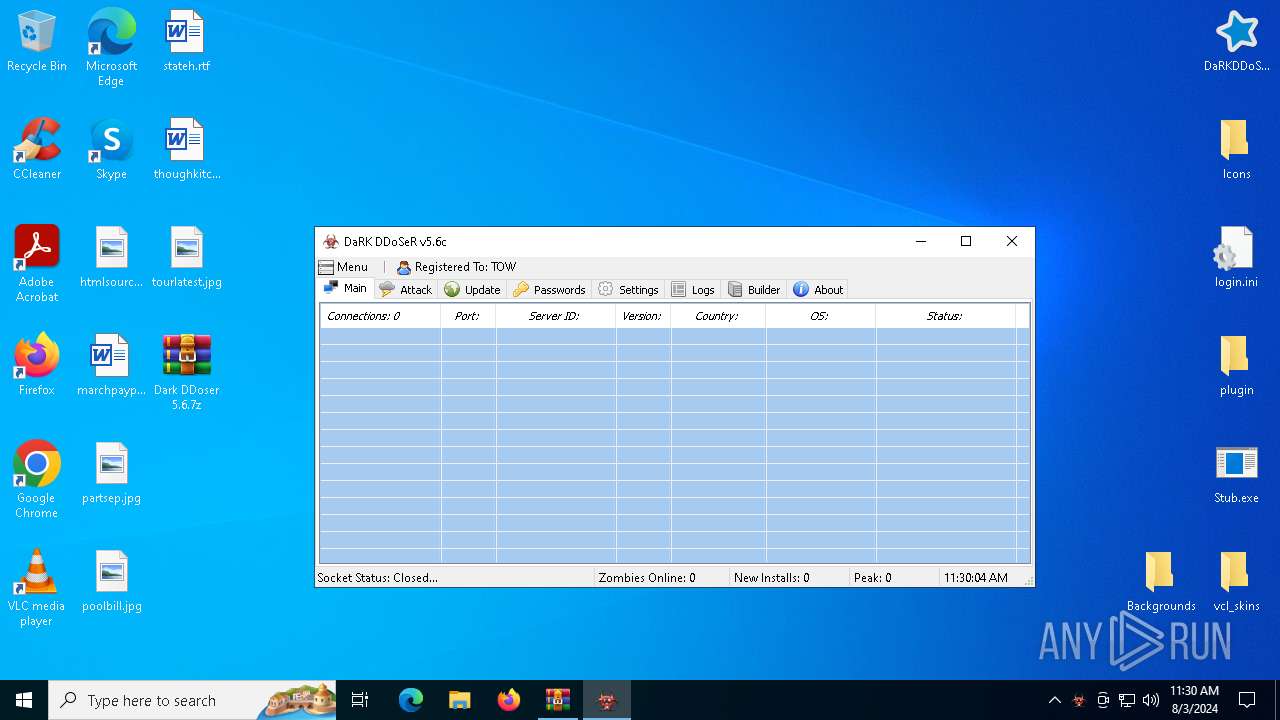Open the network icon in system tray
Image resolution: width=1280 pixels, height=720 pixels.
tap(1127, 700)
